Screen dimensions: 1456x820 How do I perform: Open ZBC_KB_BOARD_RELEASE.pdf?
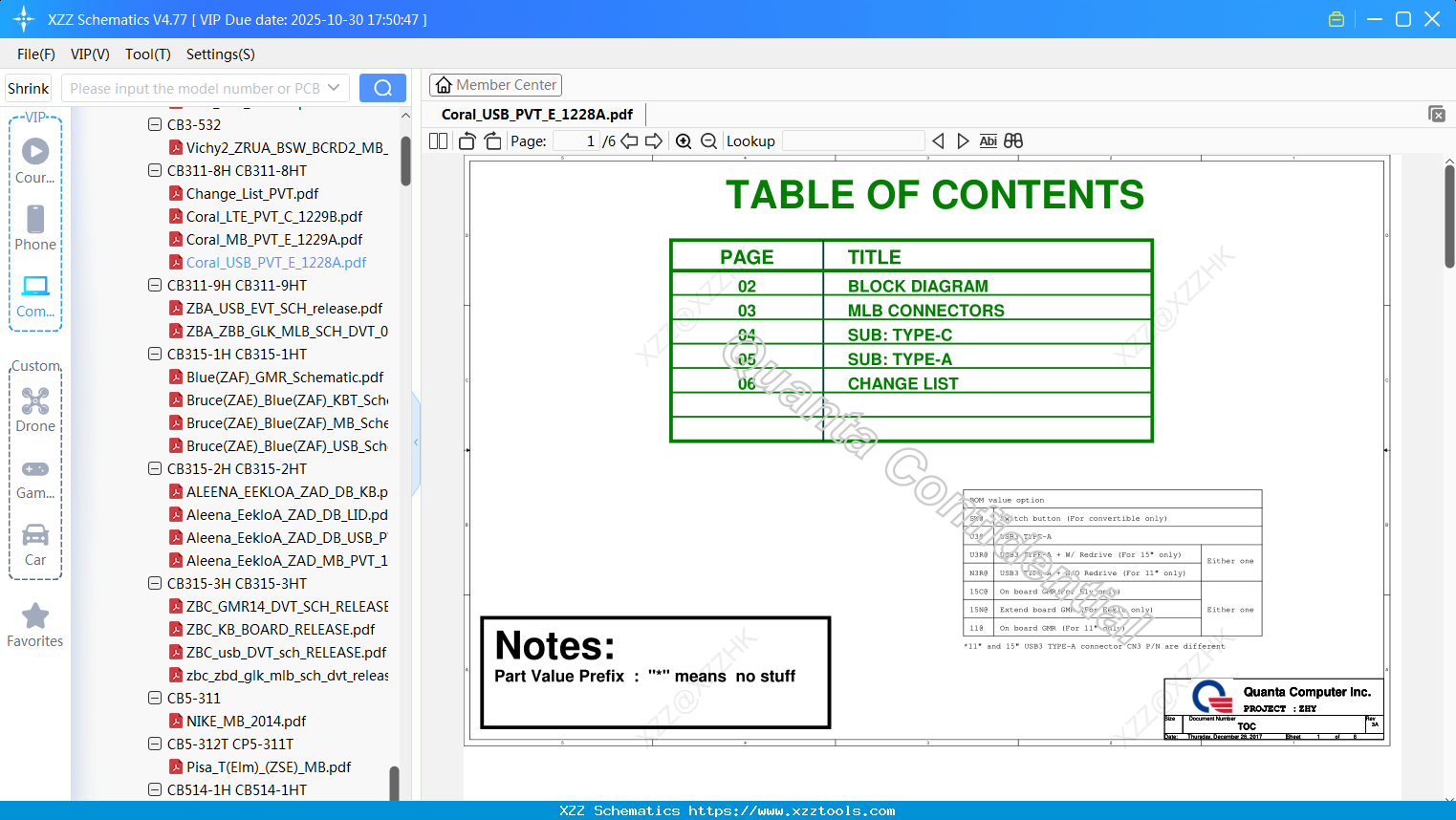[280, 629]
